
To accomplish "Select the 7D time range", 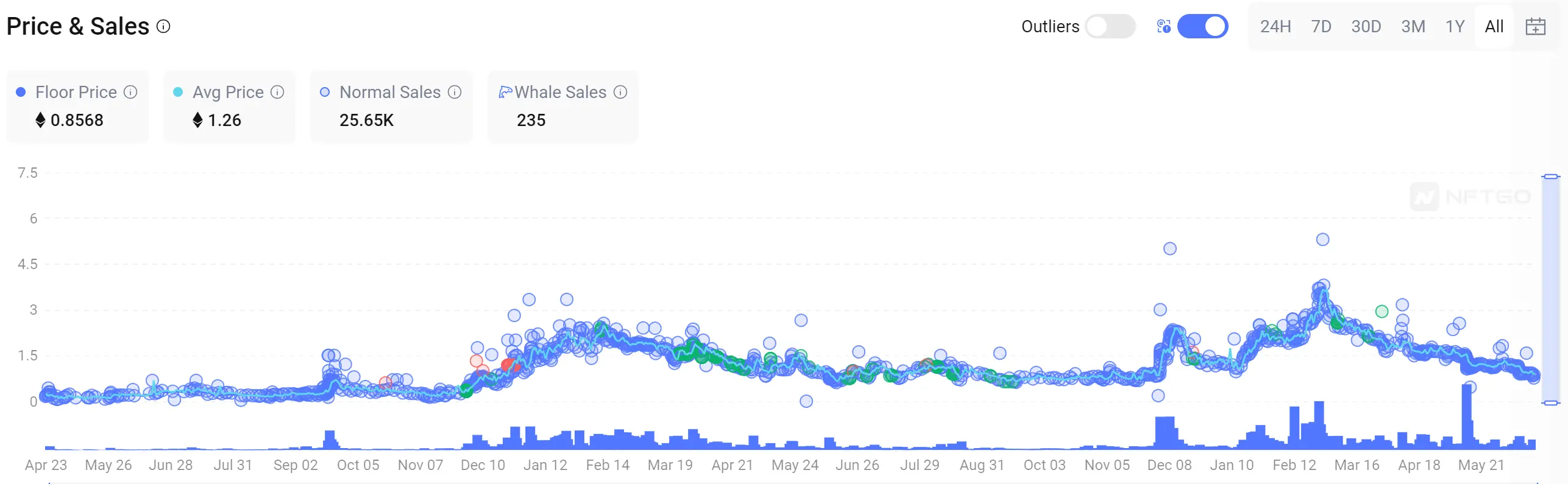I will [x=1321, y=27].
